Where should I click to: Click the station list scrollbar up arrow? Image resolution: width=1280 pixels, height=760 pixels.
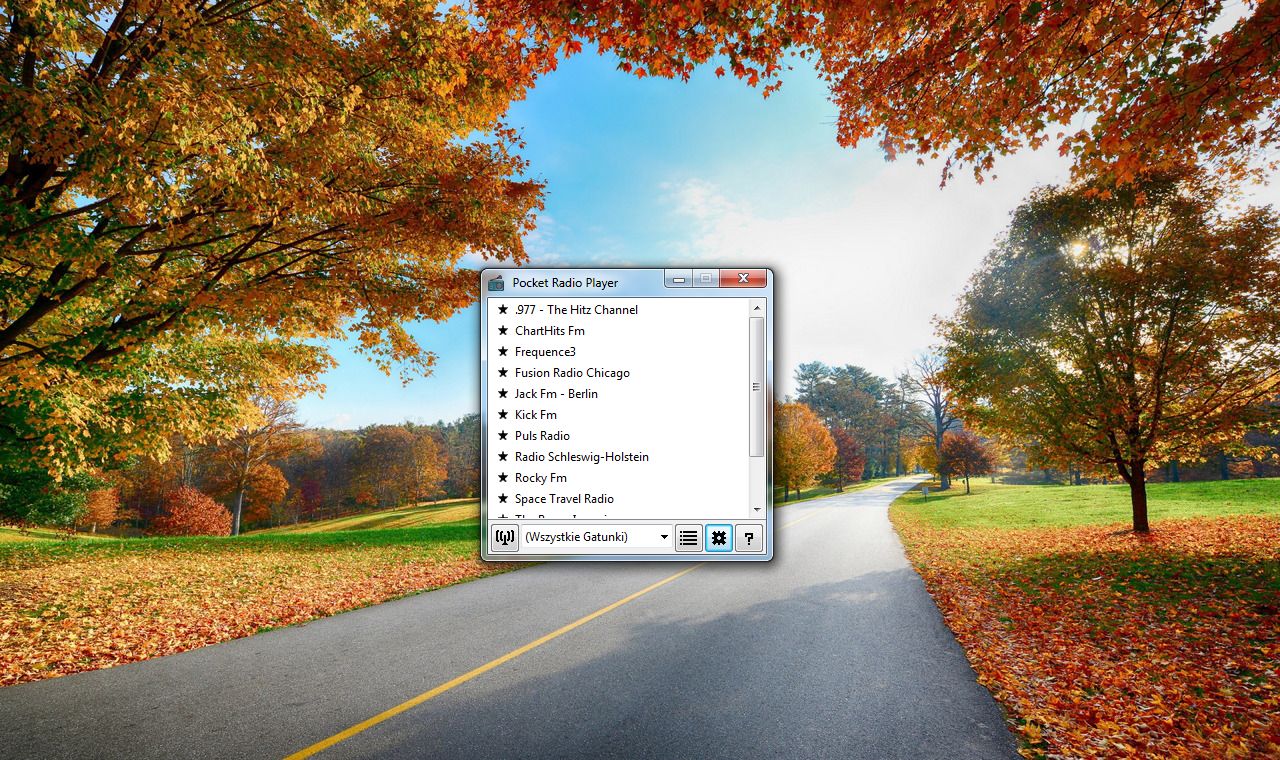(757, 308)
